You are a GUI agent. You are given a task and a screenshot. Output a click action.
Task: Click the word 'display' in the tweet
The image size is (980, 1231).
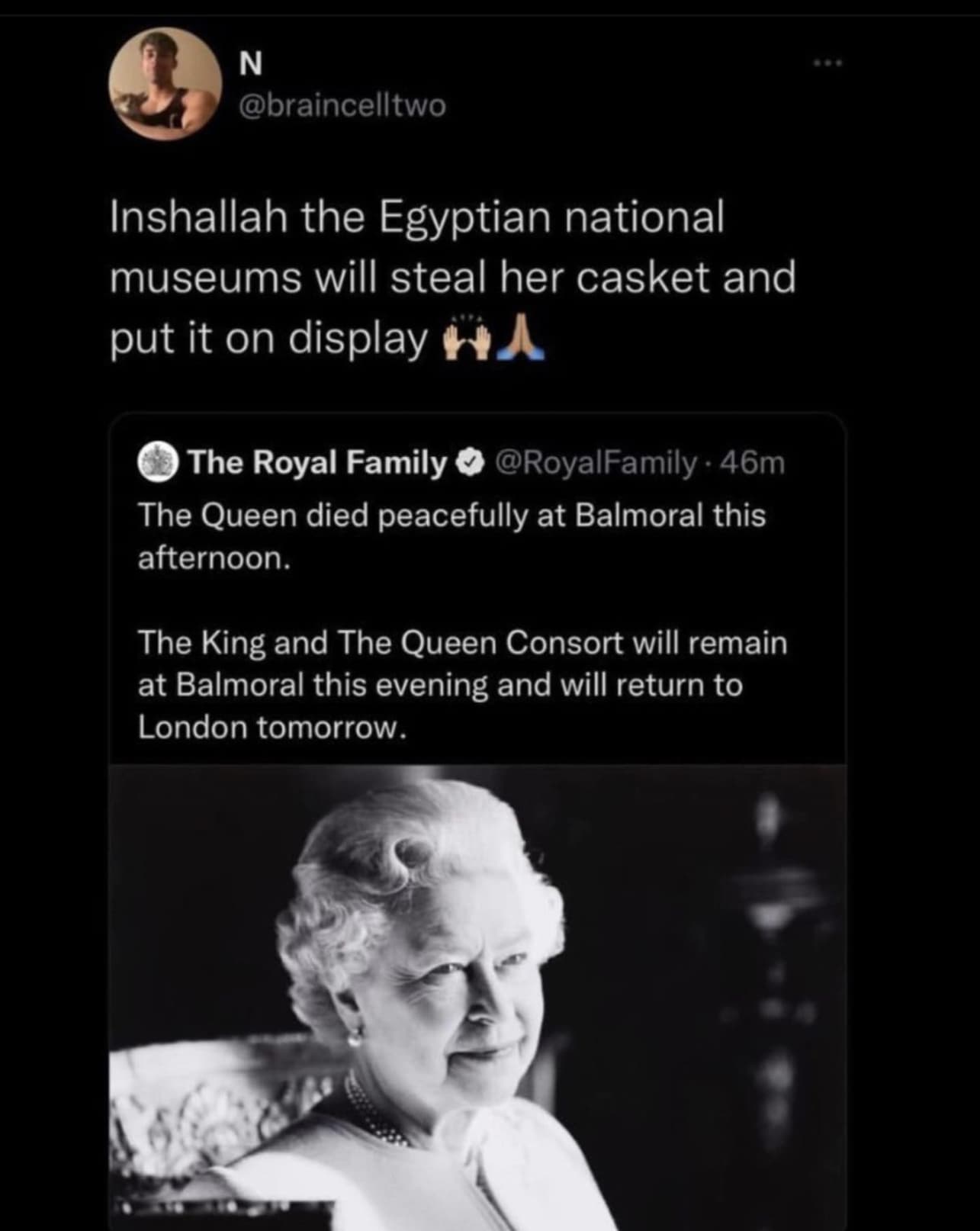click(x=358, y=338)
